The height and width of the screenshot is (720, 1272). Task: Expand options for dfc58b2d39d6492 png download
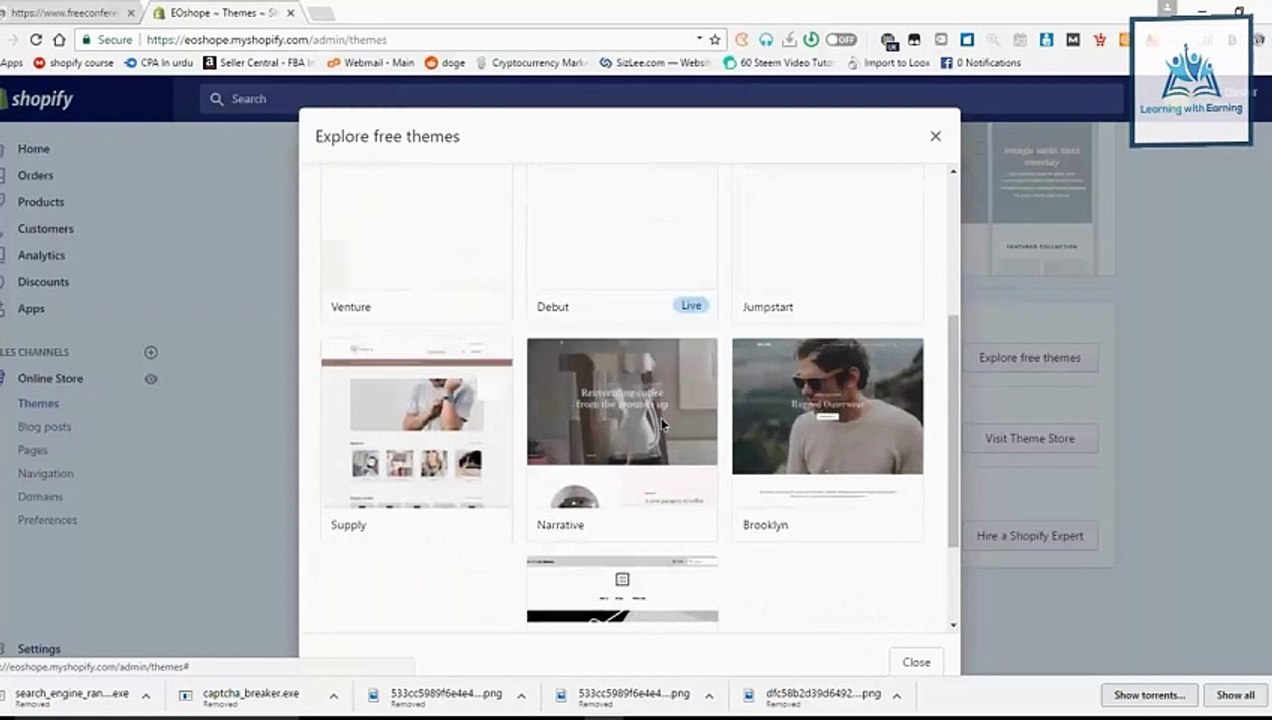pos(896,696)
